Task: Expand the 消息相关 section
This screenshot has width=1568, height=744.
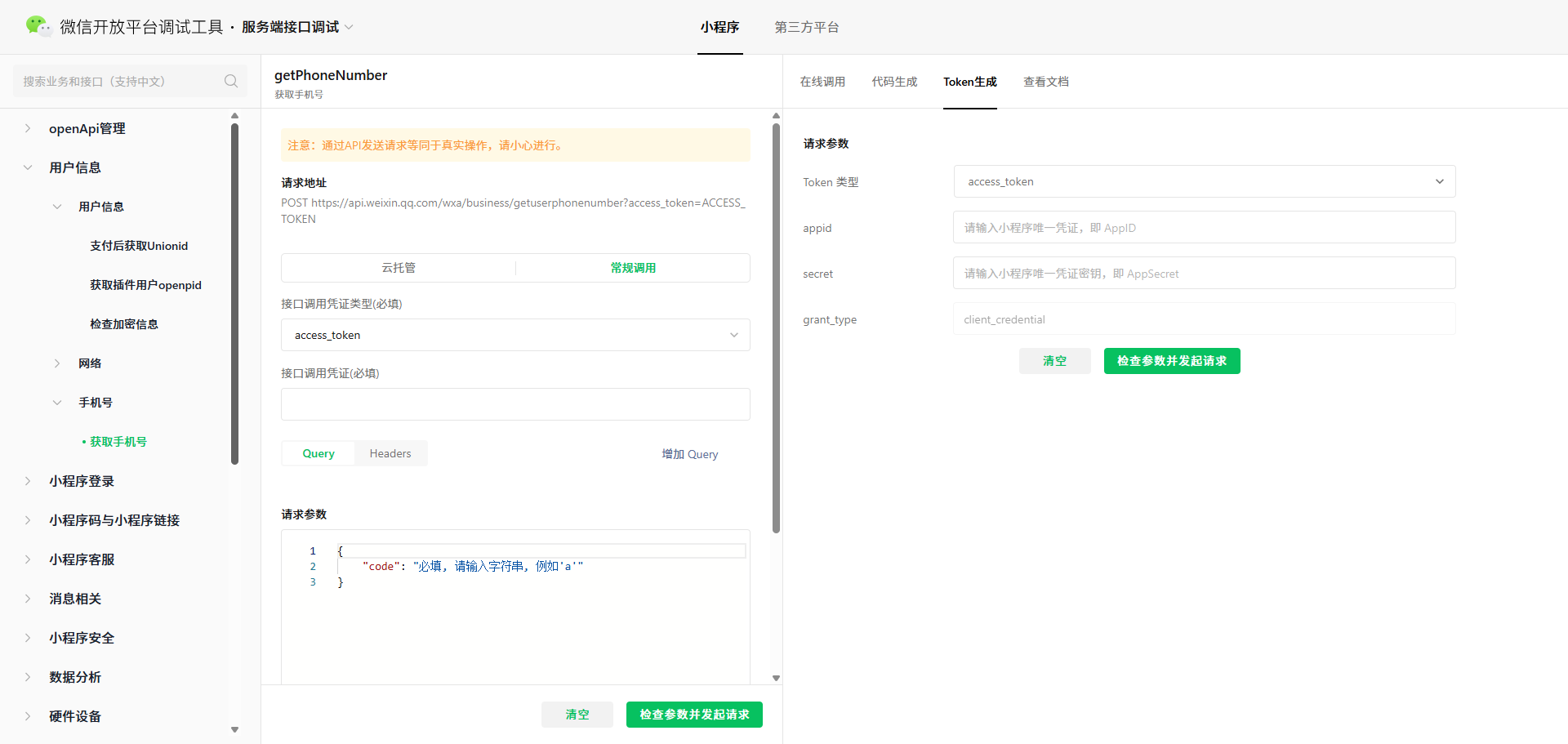Action: coord(28,599)
